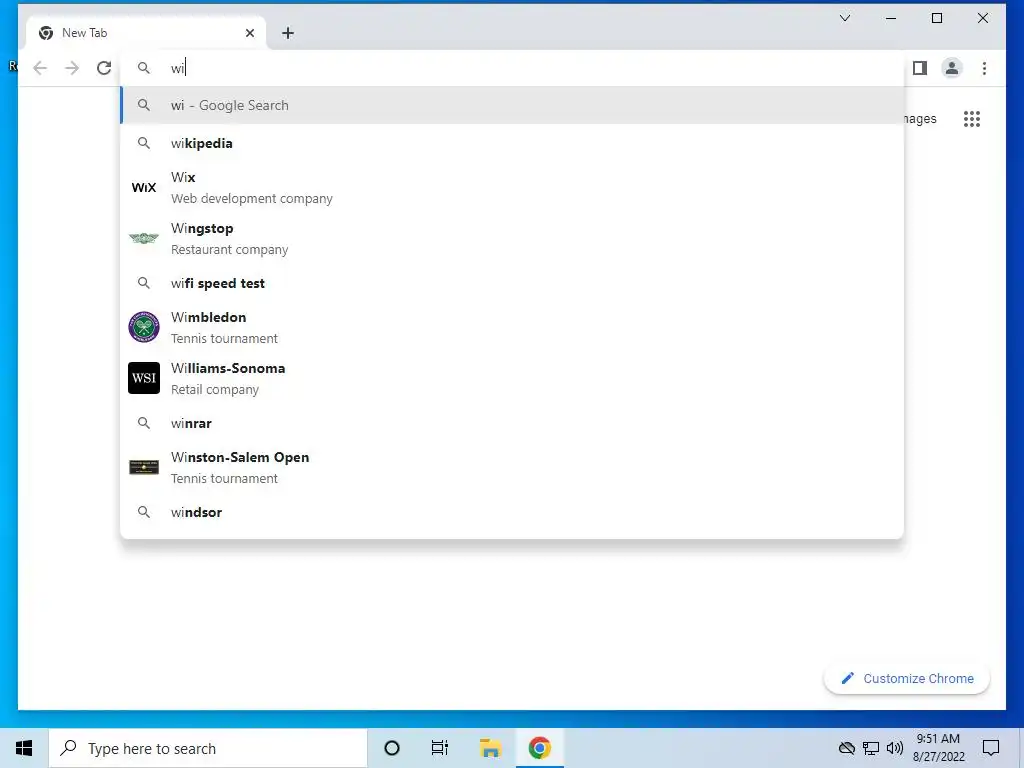Reload the page with refresh icon

tap(104, 68)
